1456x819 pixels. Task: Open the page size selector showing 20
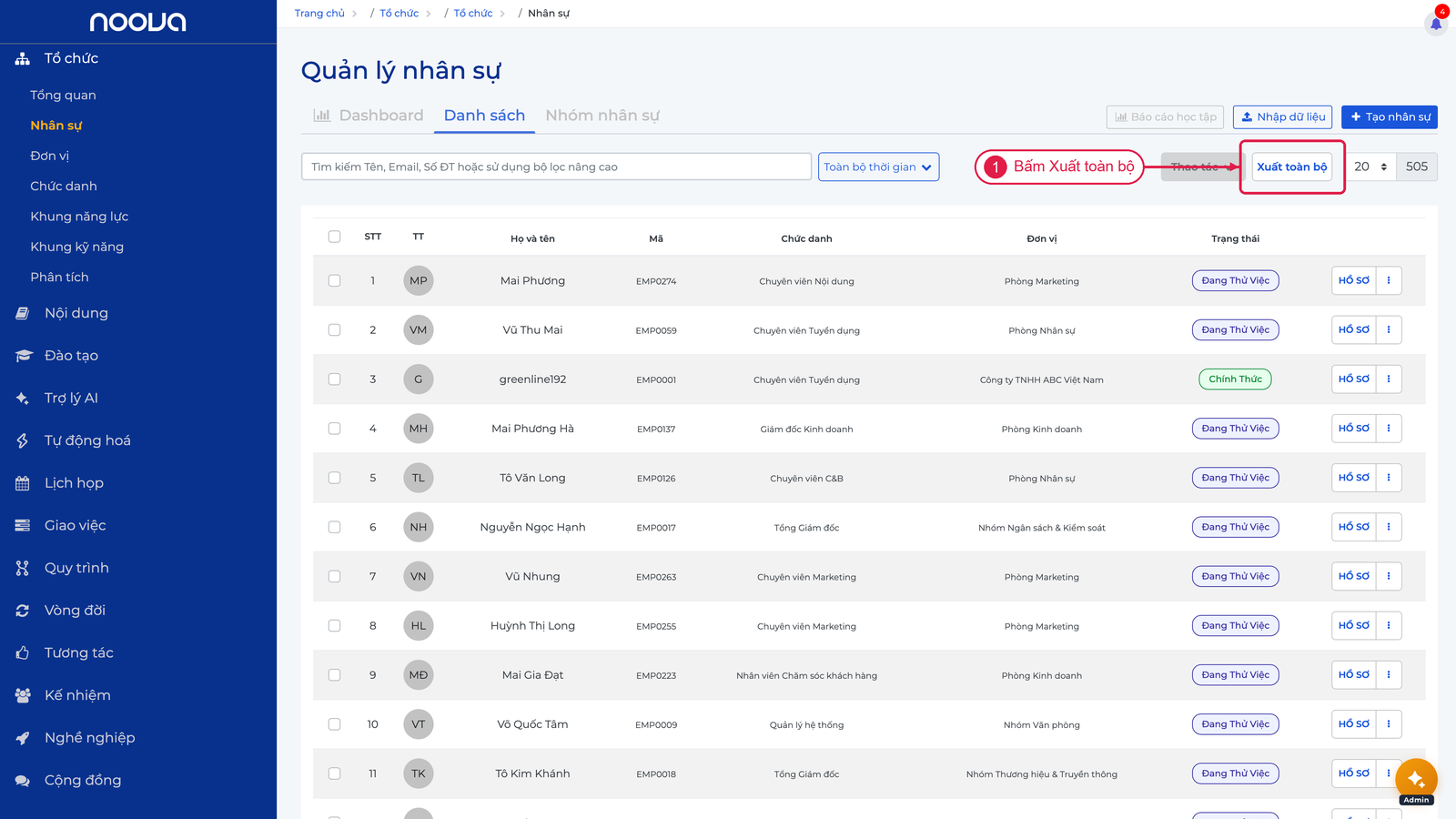[x=1370, y=167]
